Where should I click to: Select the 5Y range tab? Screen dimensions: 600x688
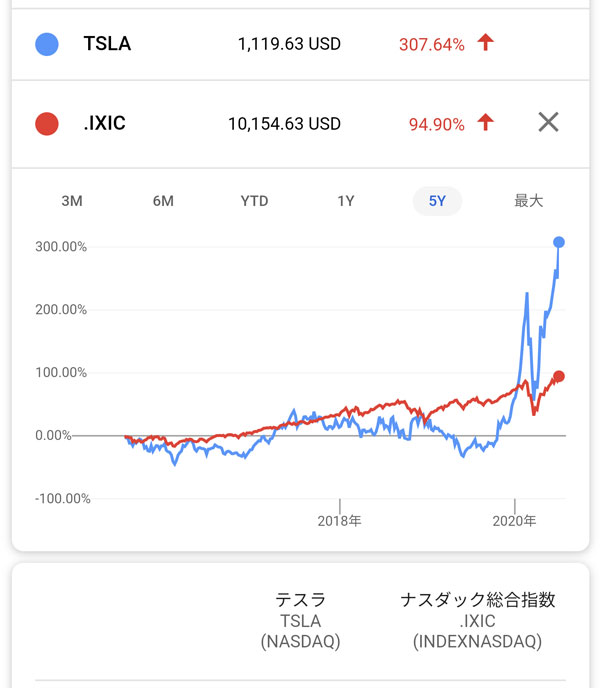pos(437,201)
